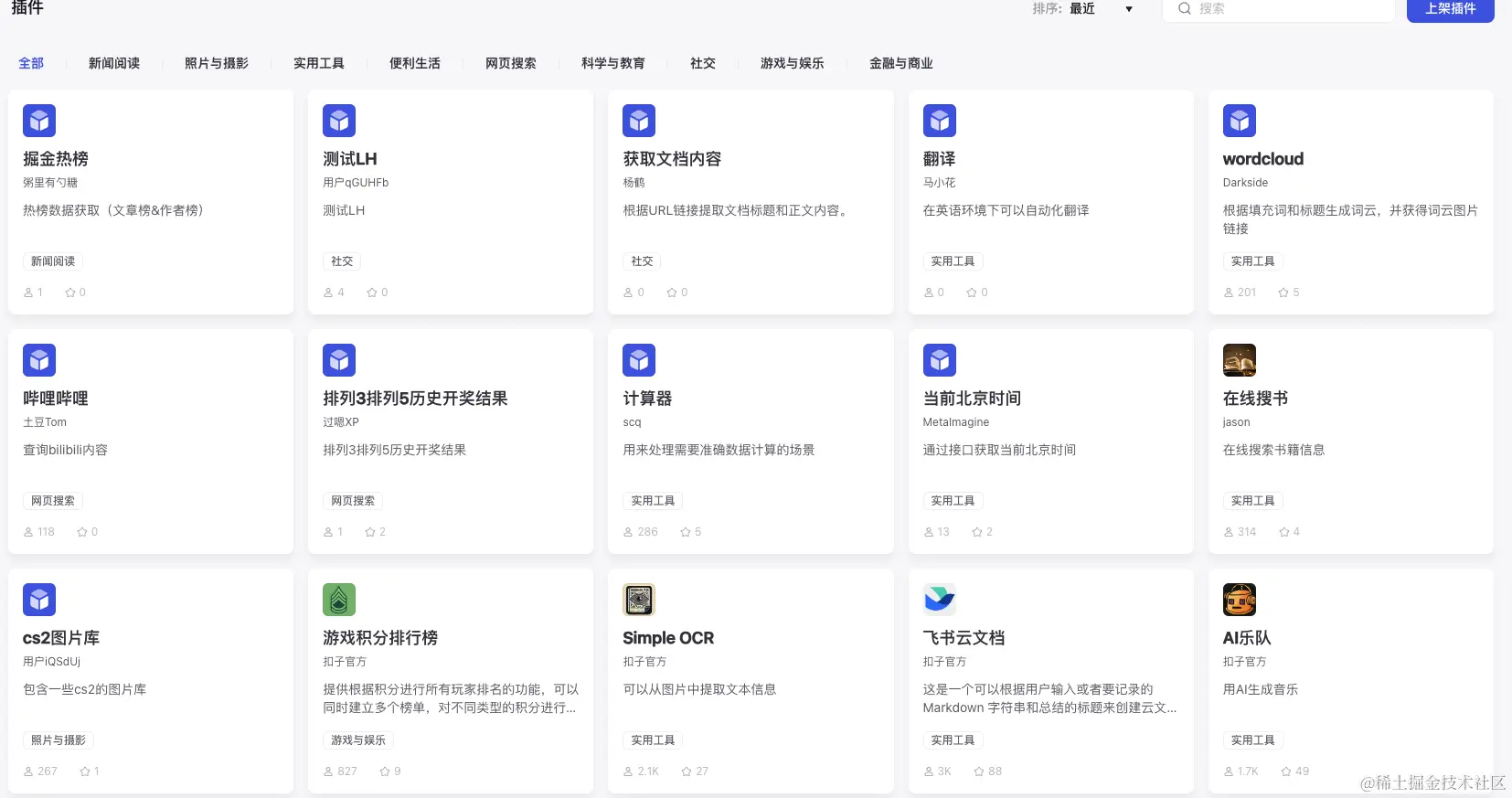Click author name 用户iQSdUj
This screenshot has height=798, width=1512.
[x=51, y=662]
